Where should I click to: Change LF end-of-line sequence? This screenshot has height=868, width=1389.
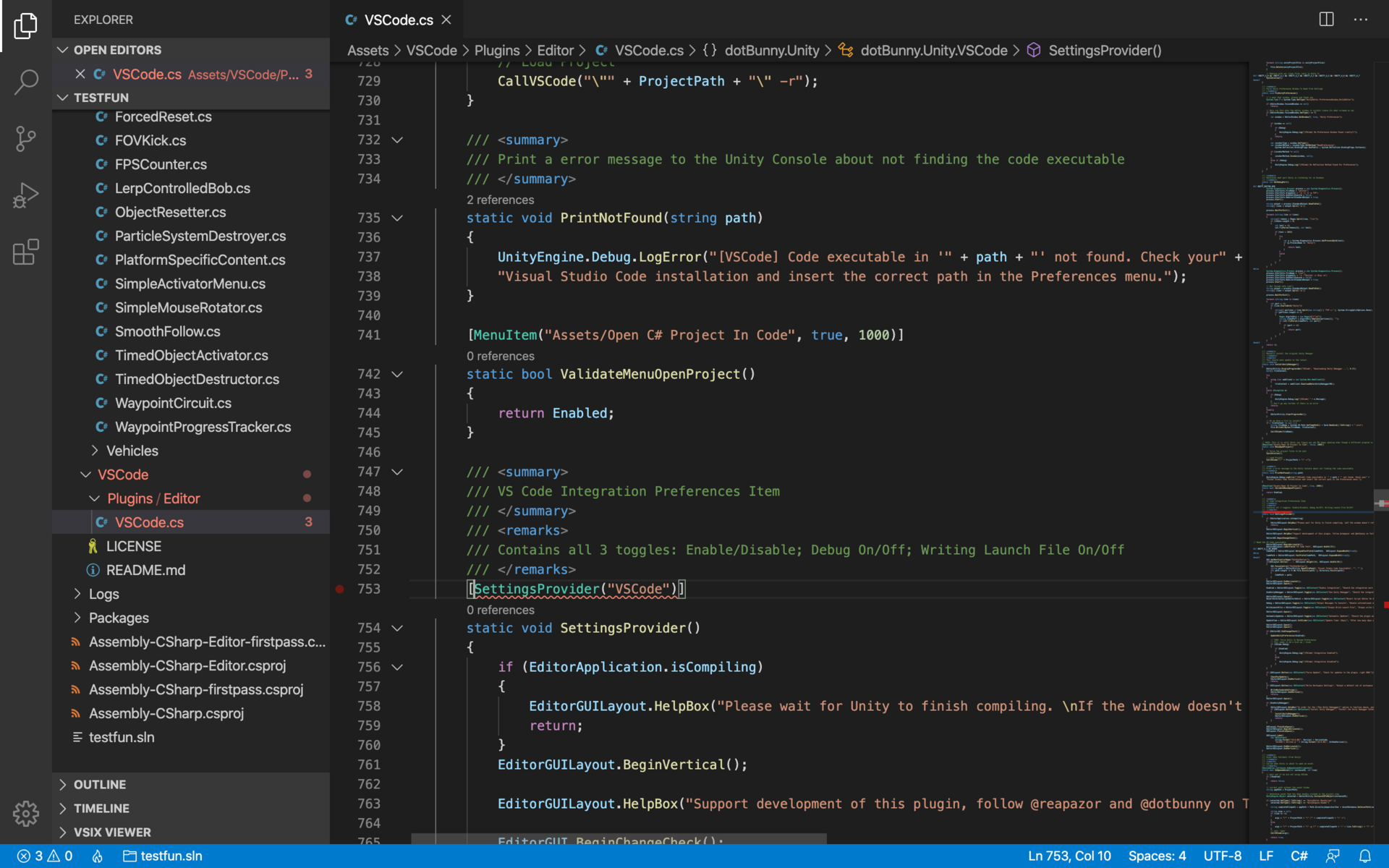point(1266,856)
